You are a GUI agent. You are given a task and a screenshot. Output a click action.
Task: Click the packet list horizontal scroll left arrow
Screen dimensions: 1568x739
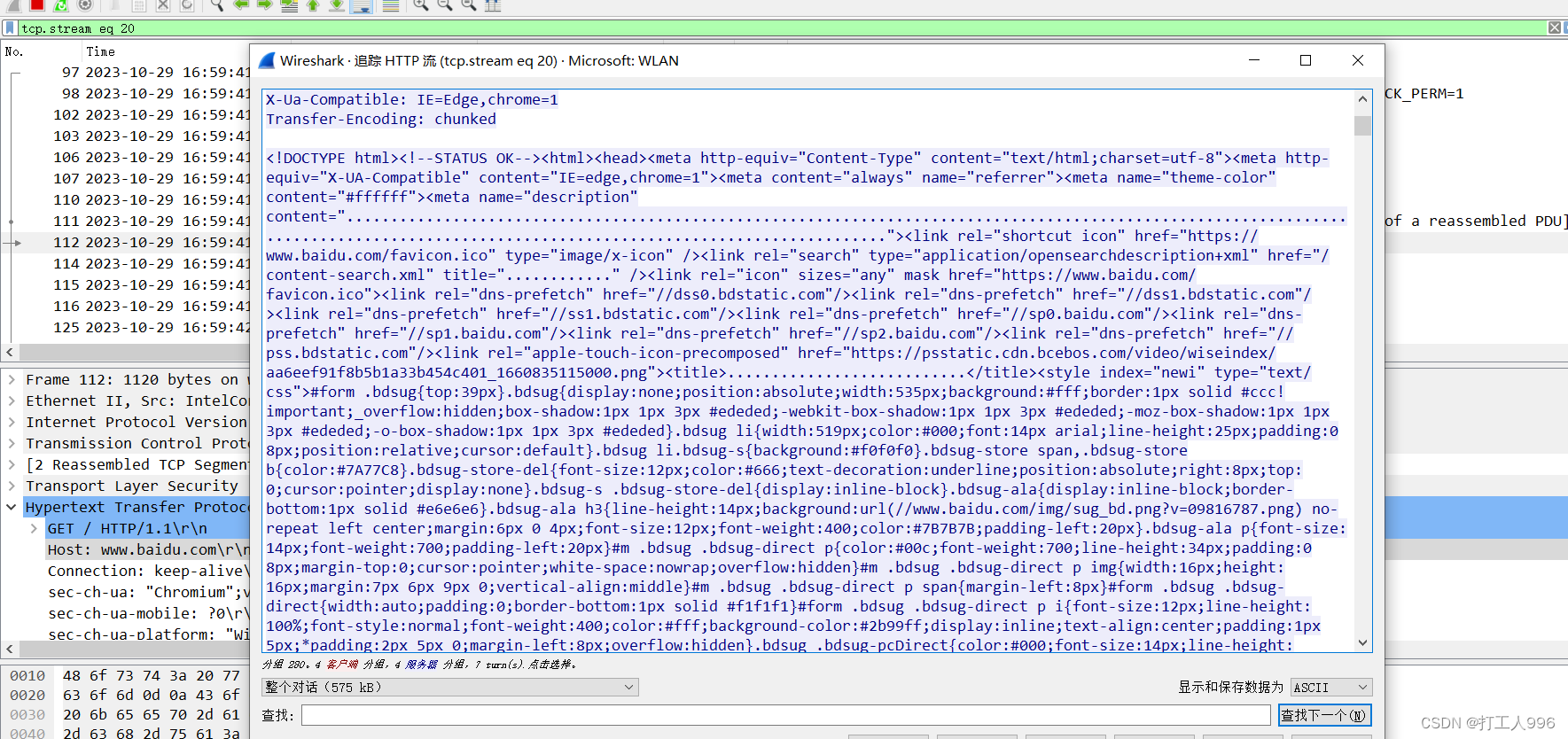coord(9,352)
